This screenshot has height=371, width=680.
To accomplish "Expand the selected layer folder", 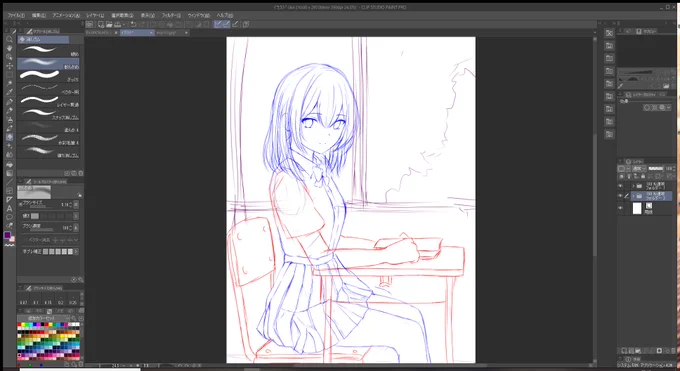I will point(633,196).
